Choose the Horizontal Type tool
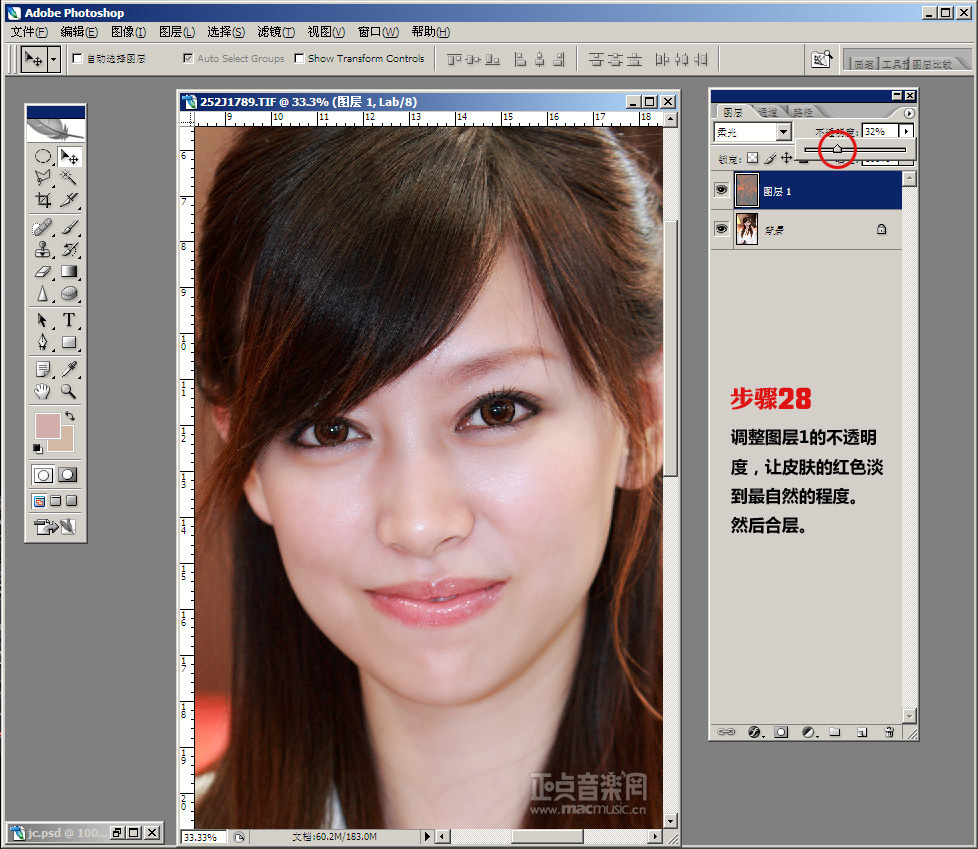978x849 pixels. 69,320
